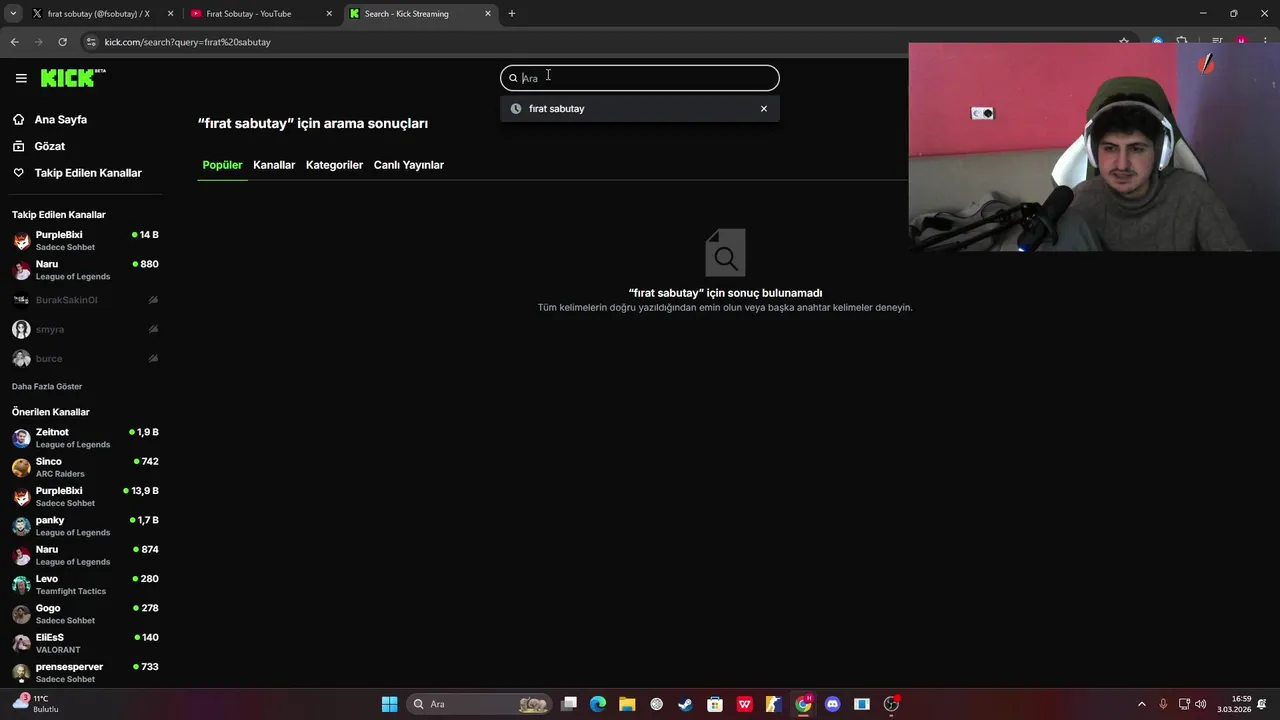Show hidden system tray icons
This screenshot has height=720, width=1280.
[1142, 704]
